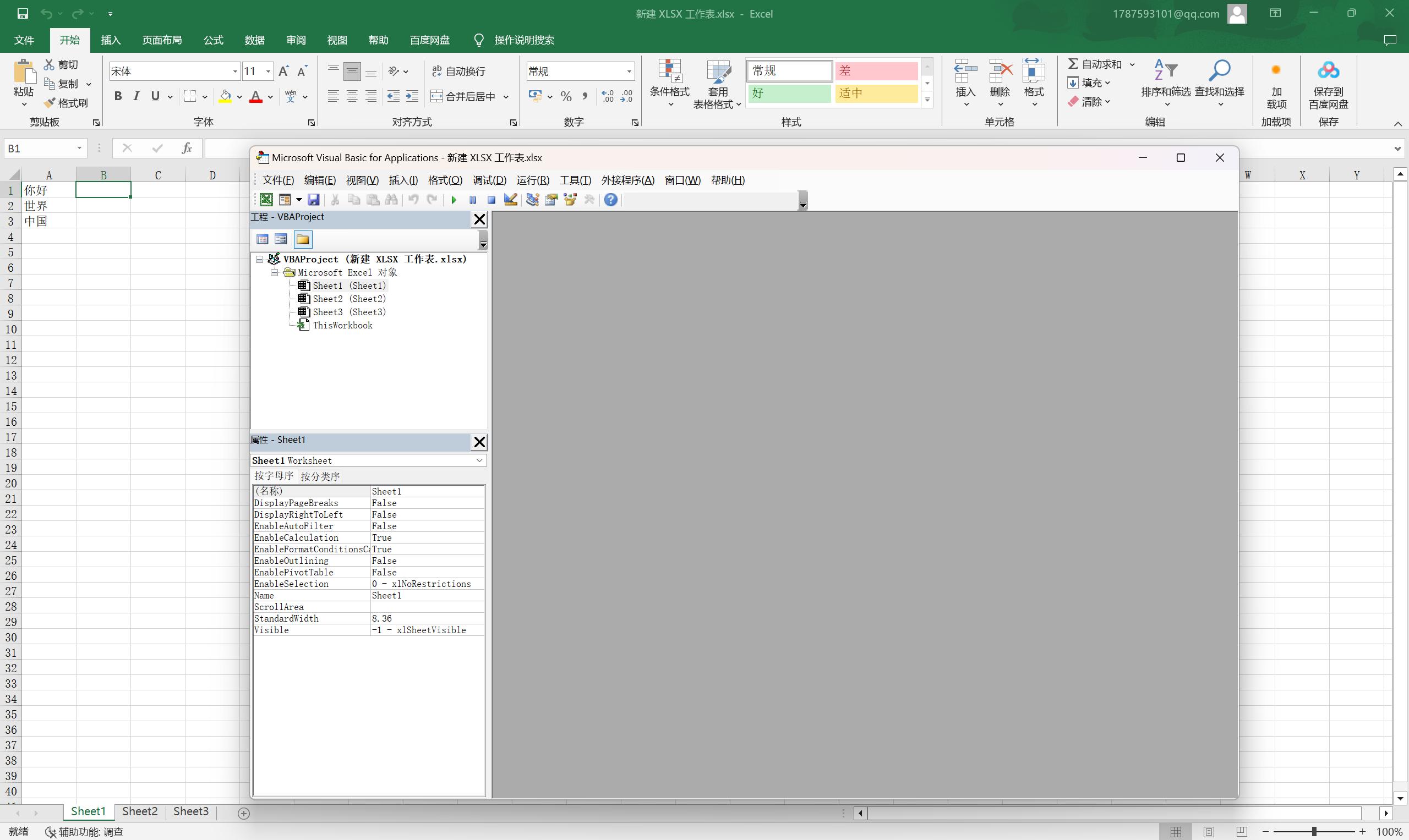Open Excel 数据 ribbon tab
Screen dimensions: 1409x840
[254, 40]
